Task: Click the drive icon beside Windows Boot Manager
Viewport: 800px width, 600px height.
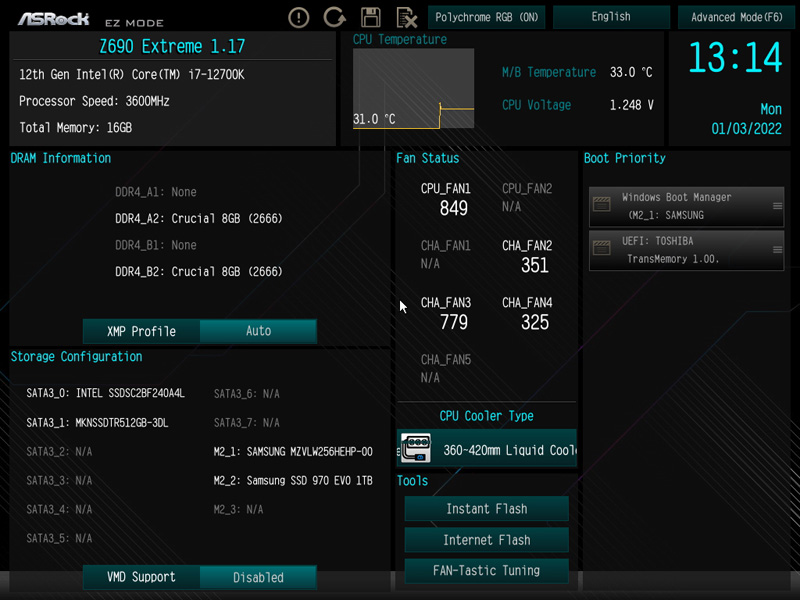Action: (x=602, y=205)
